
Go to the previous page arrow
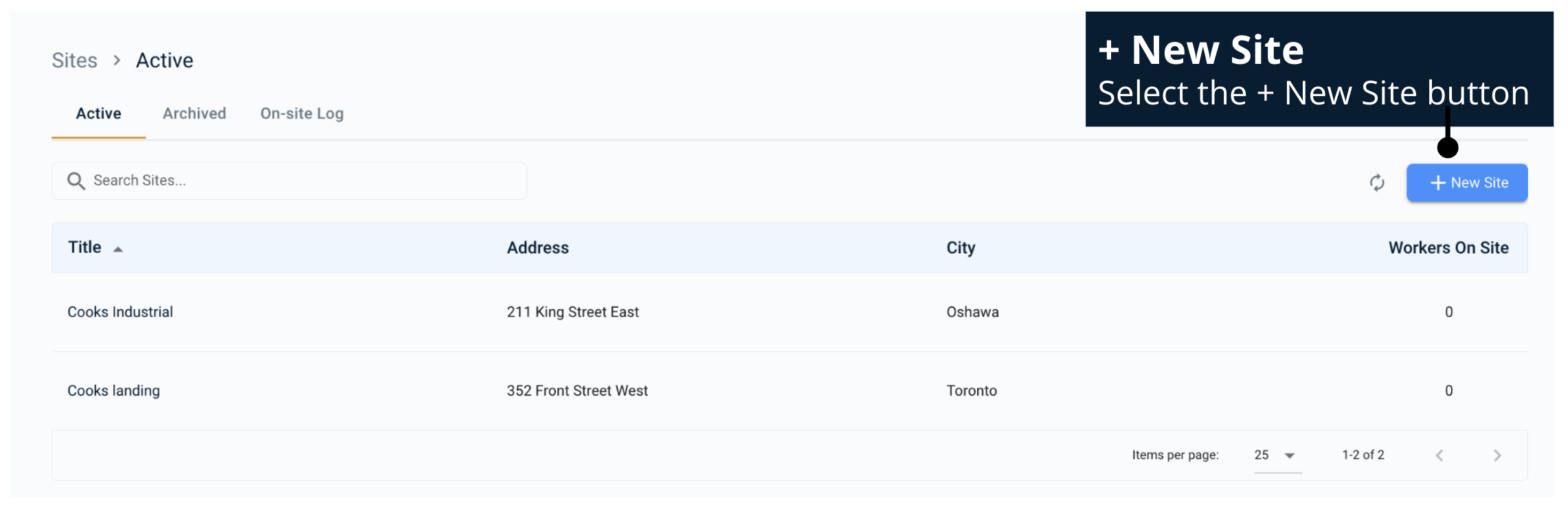click(1440, 455)
